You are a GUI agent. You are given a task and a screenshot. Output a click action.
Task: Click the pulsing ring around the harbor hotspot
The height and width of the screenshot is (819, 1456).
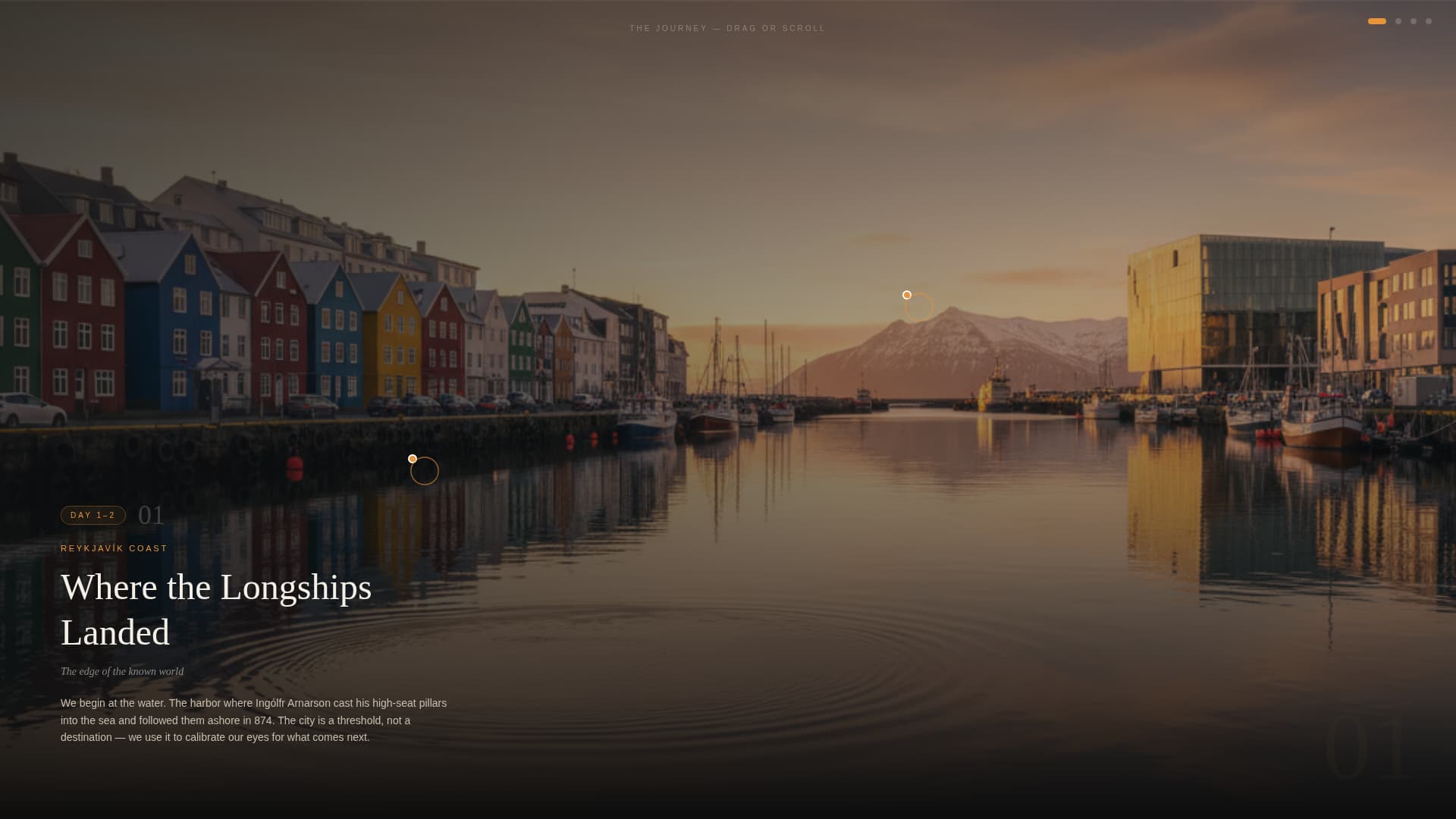425,470
